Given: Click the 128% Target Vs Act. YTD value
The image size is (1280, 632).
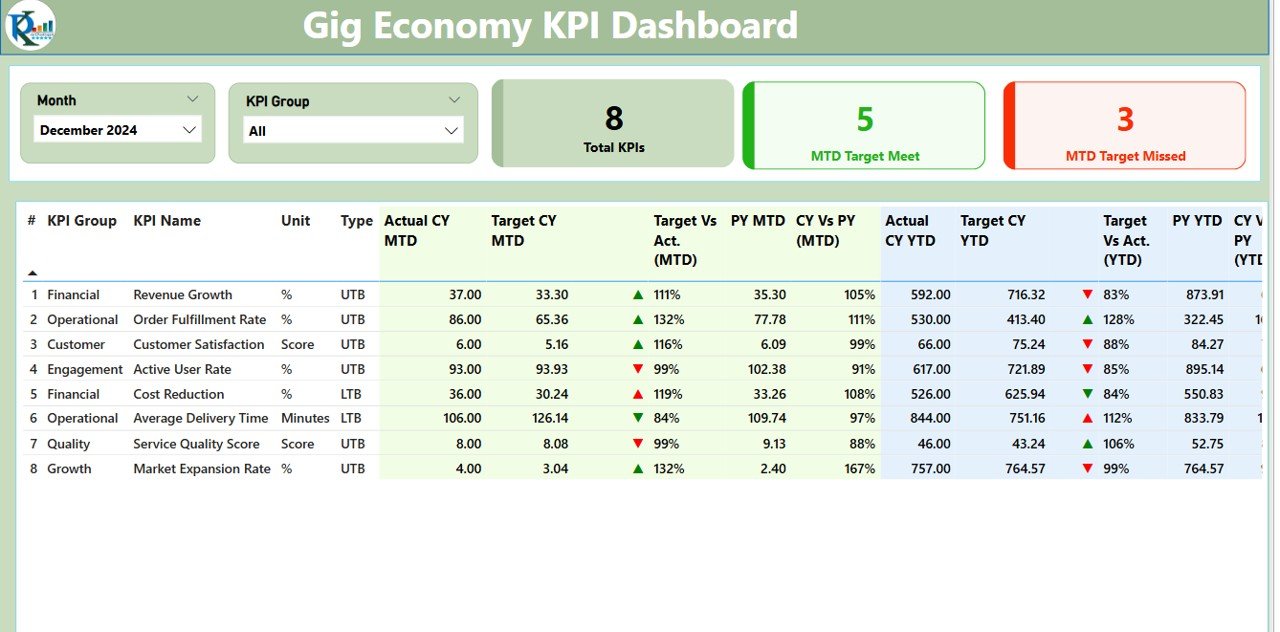Looking at the screenshot, I should pyautogui.click(x=1118, y=320).
